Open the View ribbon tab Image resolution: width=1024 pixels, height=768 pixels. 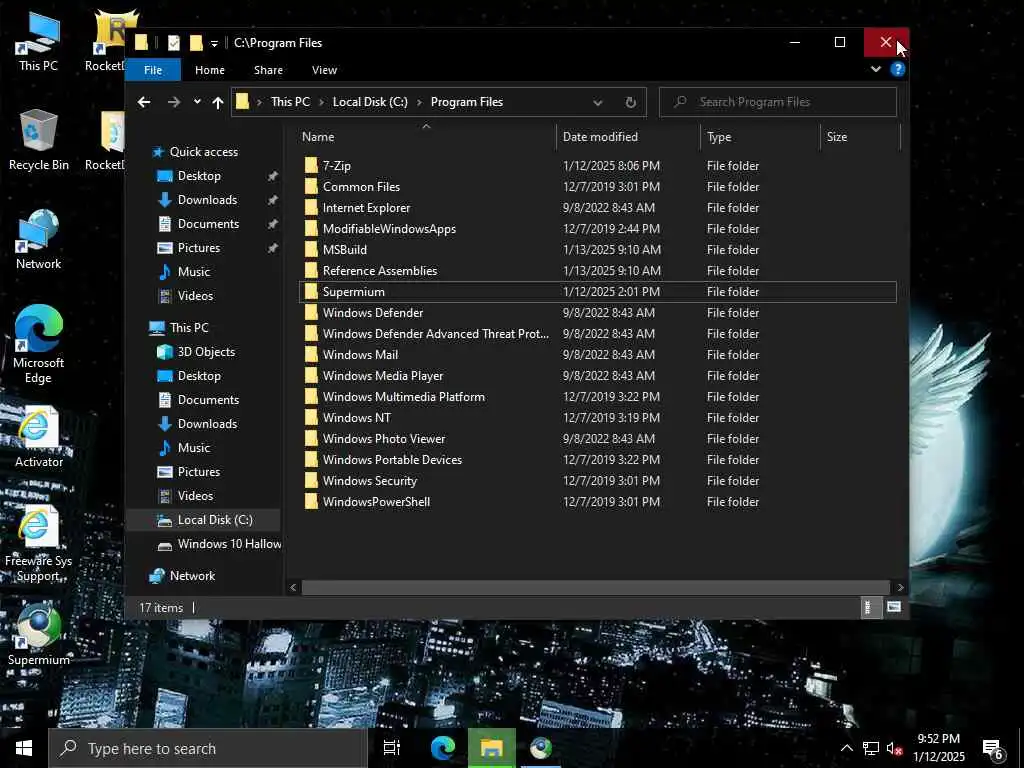click(x=325, y=70)
